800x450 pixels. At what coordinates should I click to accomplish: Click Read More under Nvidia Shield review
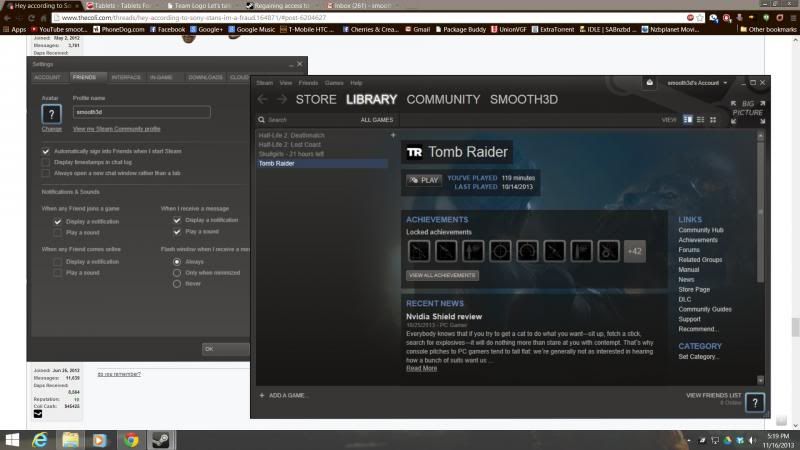point(421,368)
